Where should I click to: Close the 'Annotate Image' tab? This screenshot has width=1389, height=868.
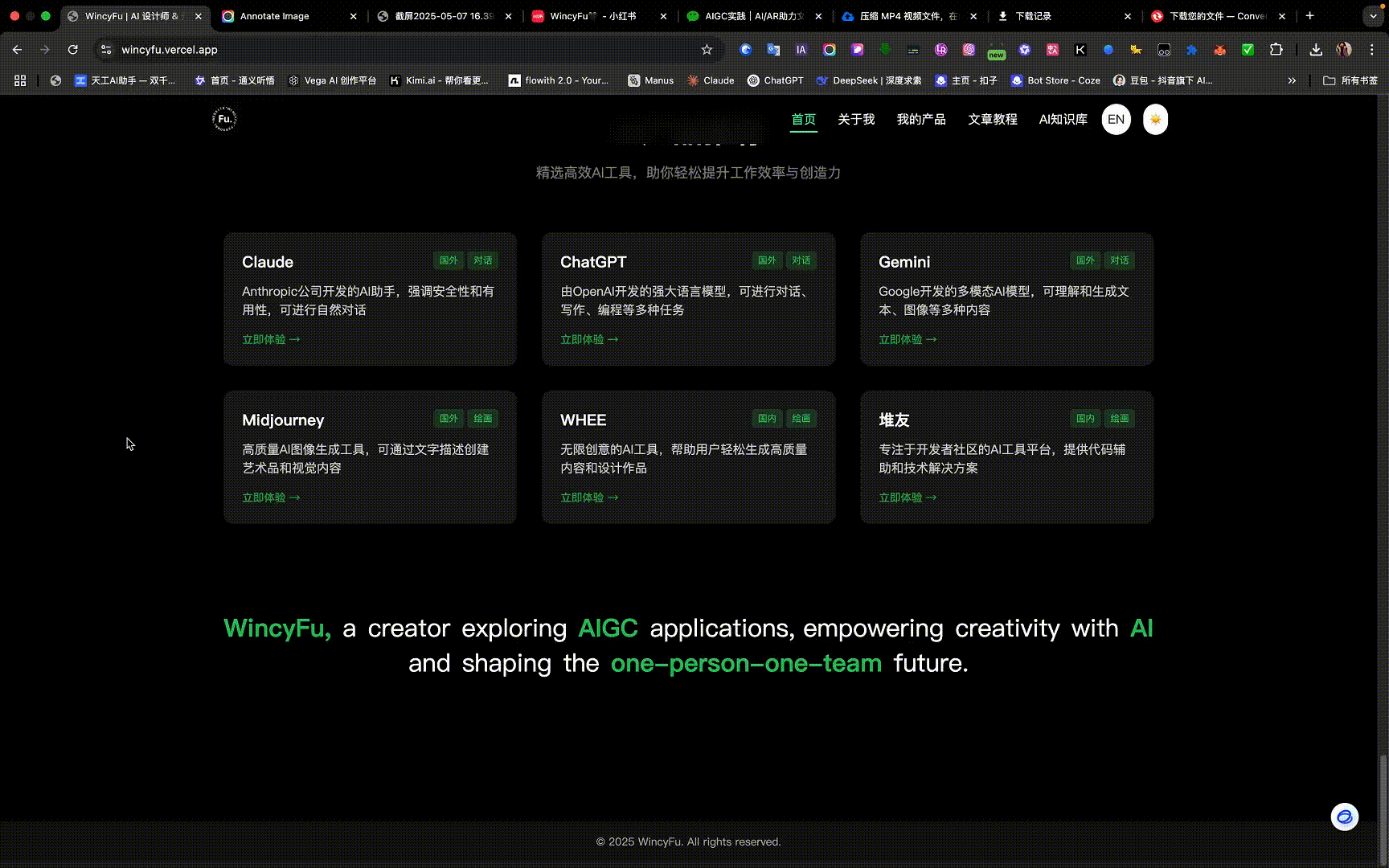tap(353, 16)
